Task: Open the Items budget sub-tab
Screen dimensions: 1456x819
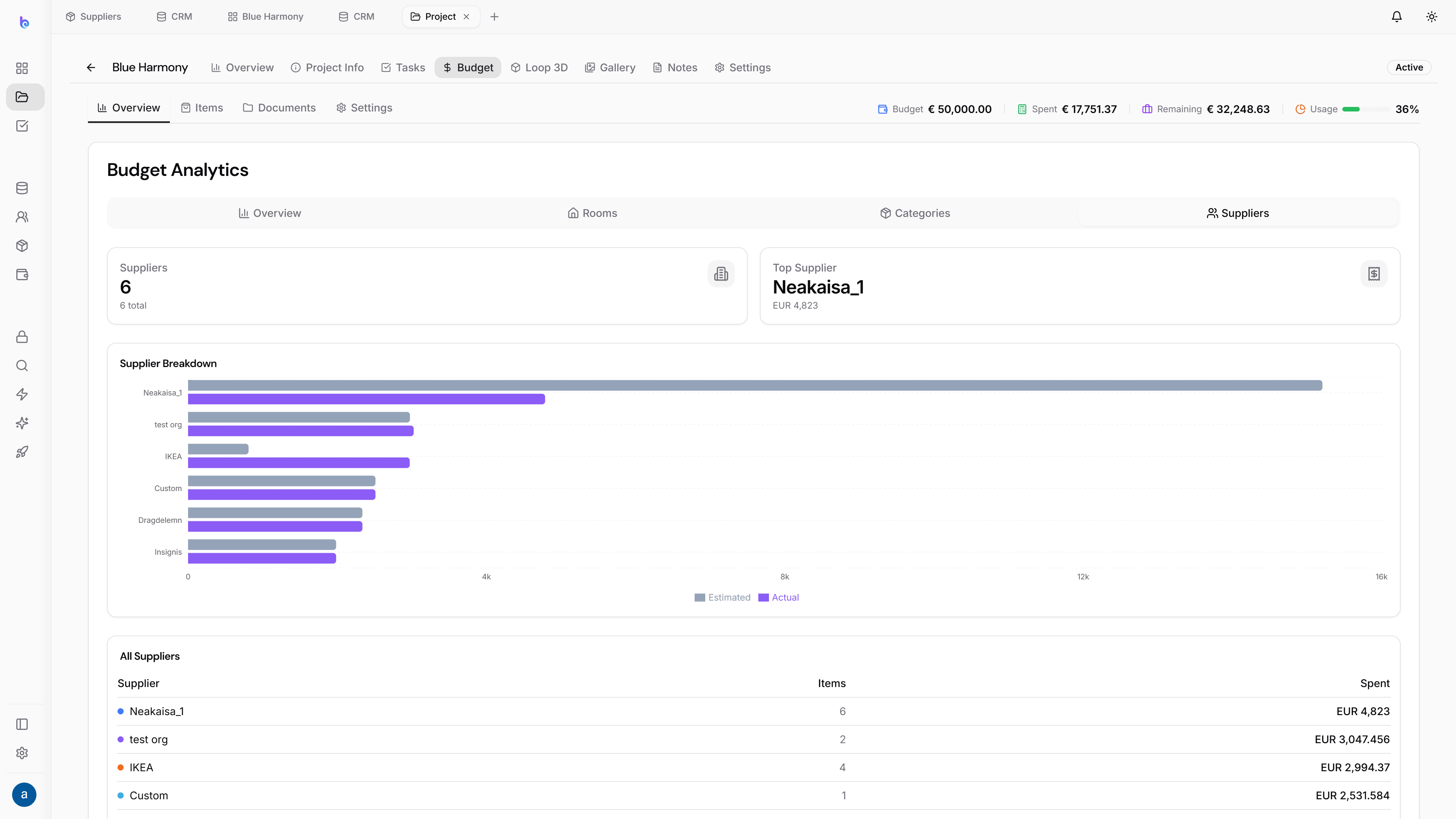Action: (x=202, y=107)
